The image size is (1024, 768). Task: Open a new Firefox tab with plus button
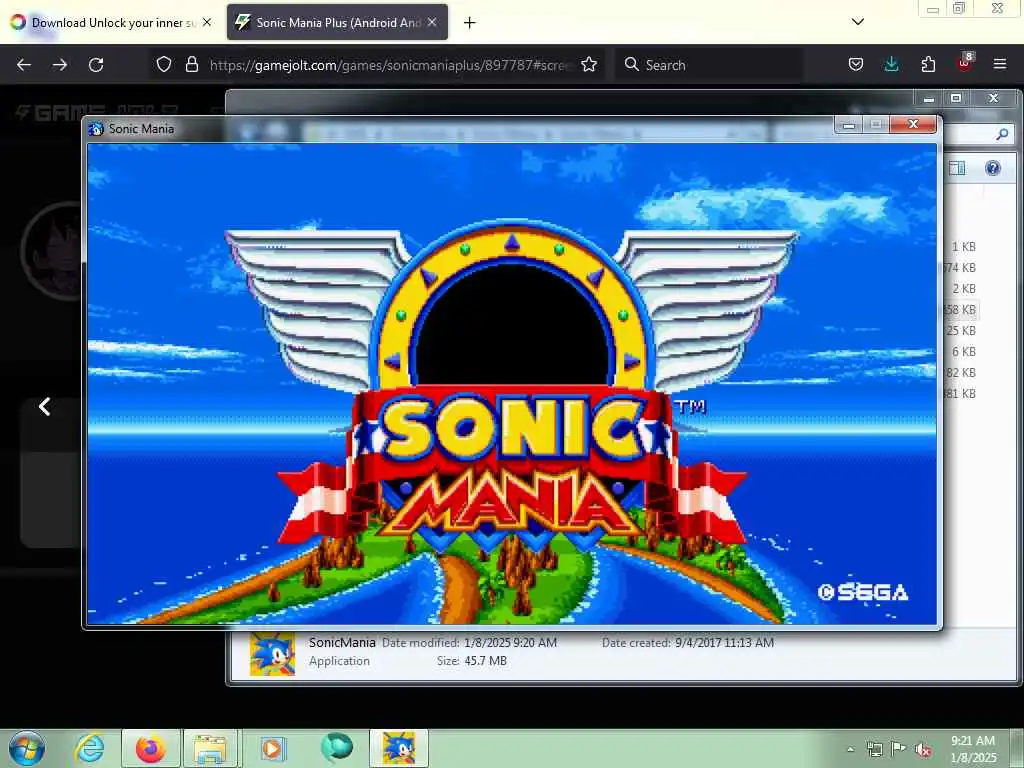click(x=469, y=23)
